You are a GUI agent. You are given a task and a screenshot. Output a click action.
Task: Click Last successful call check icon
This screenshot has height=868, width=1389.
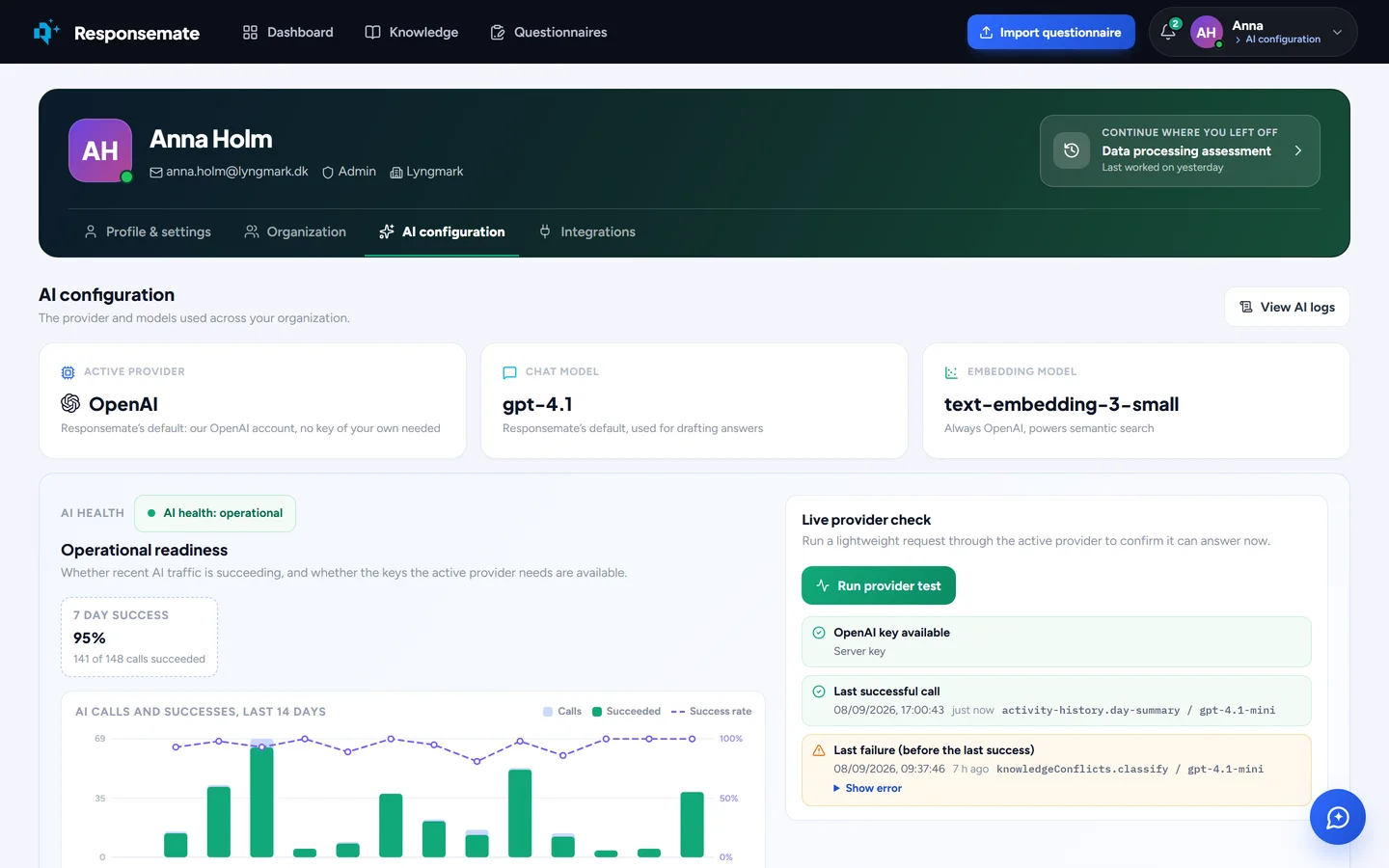pyautogui.click(x=819, y=692)
